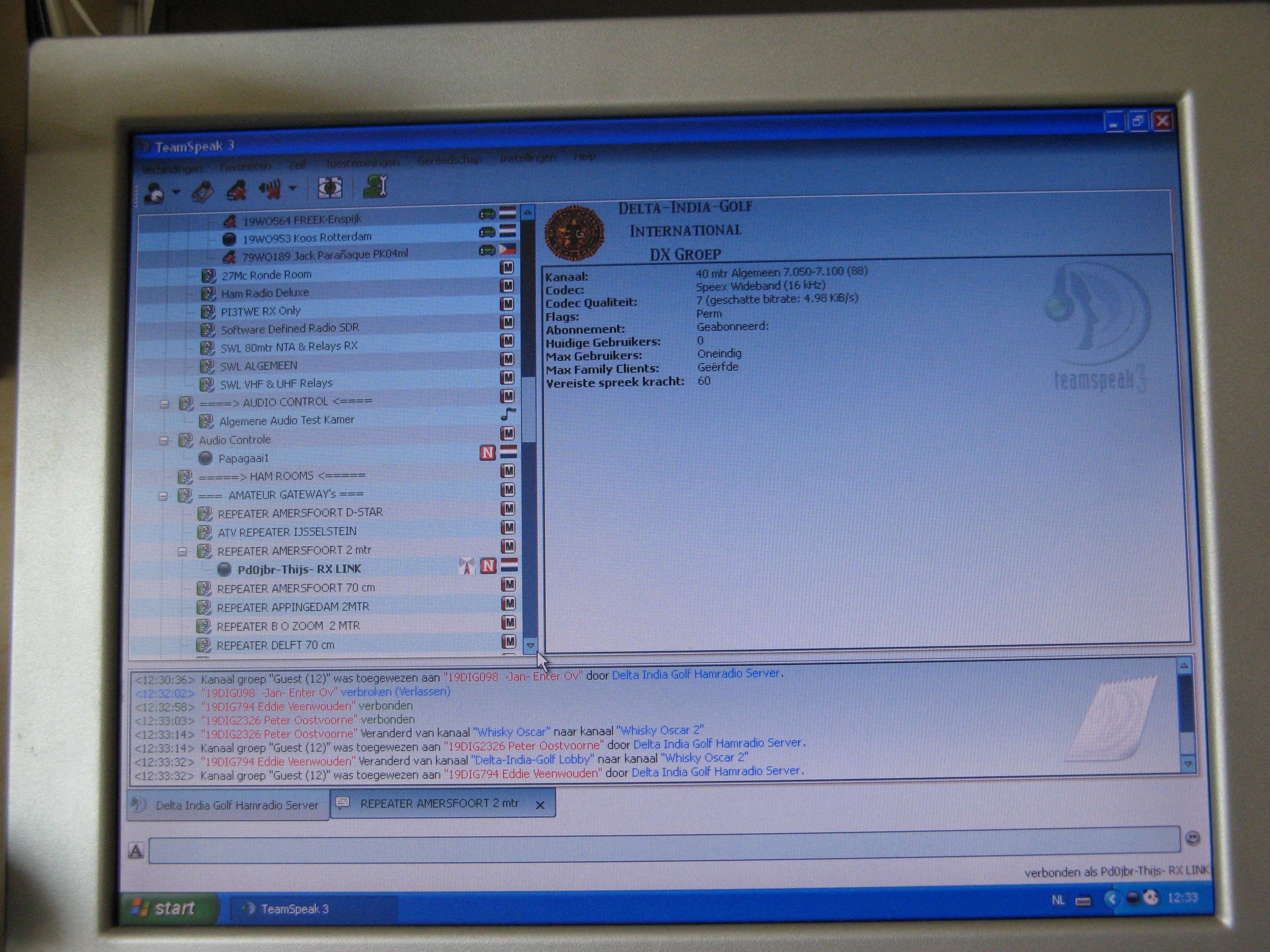1270x952 pixels.
Task: Click channel tree scrollbar down arrow
Action: point(530,645)
